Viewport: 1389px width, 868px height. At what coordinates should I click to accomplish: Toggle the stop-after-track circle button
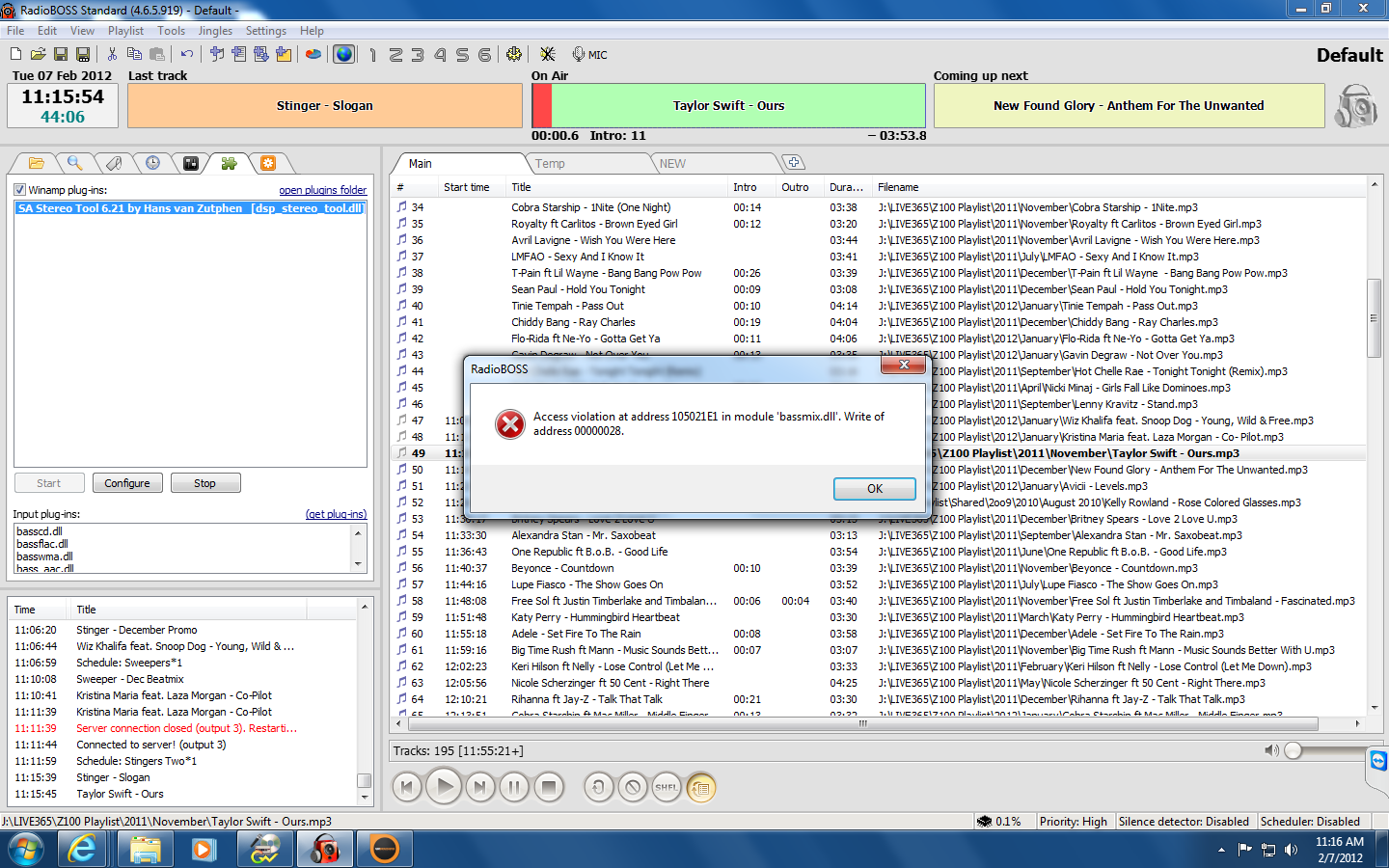[x=633, y=788]
